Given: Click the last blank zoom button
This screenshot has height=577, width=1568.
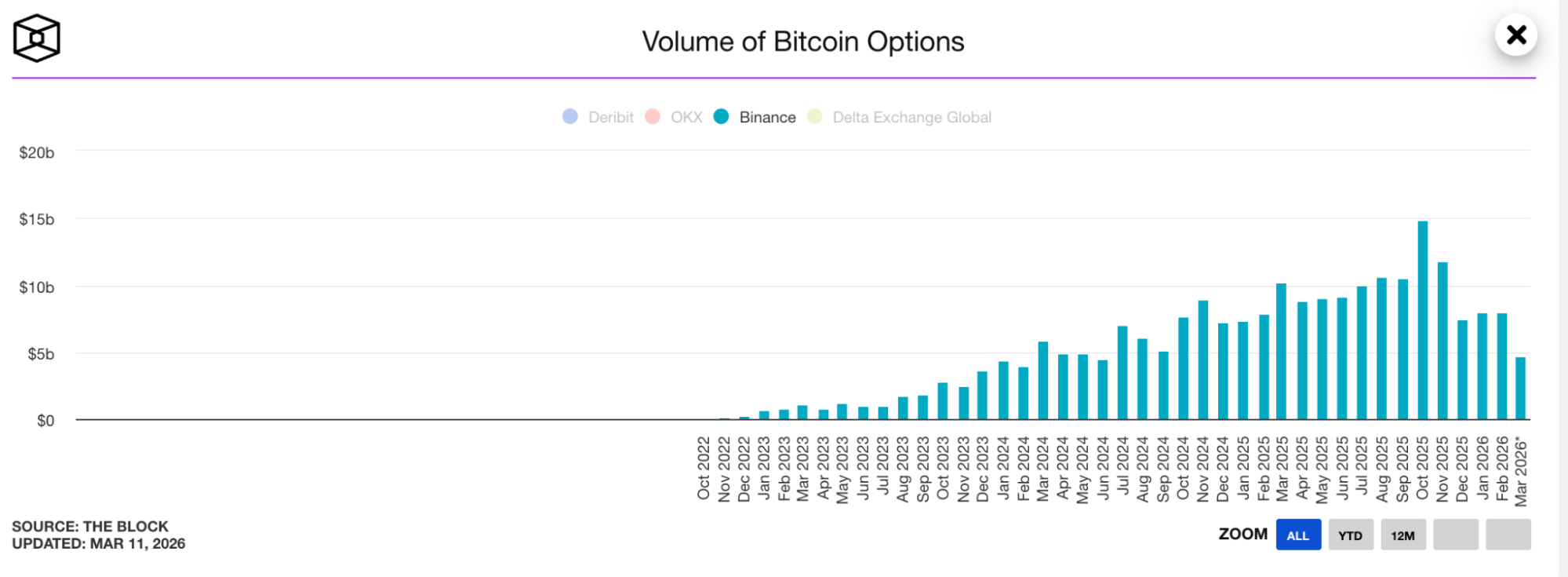Looking at the screenshot, I should point(1508,535).
